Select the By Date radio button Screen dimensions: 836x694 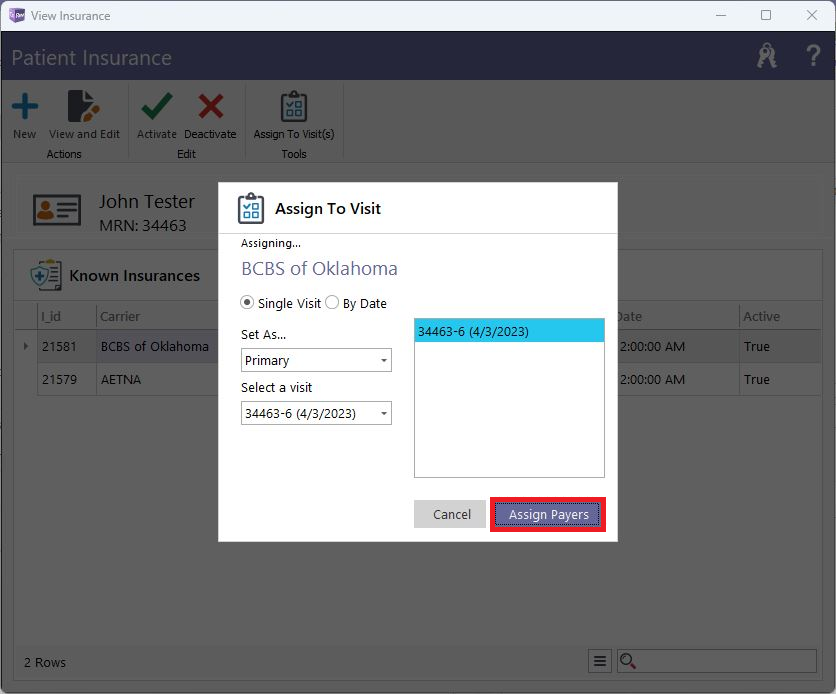(332, 303)
